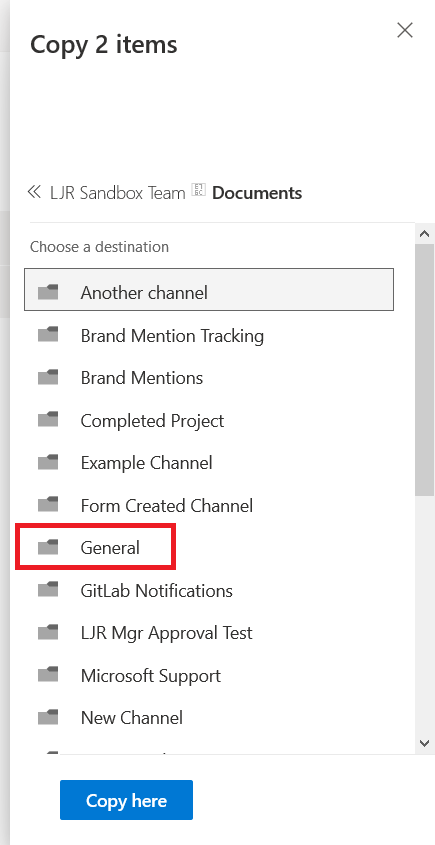The height and width of the screenshot is (845, 435).
Task: Click the folder icon beside GitLab Notifications
Action: click(x=48, y=590)
